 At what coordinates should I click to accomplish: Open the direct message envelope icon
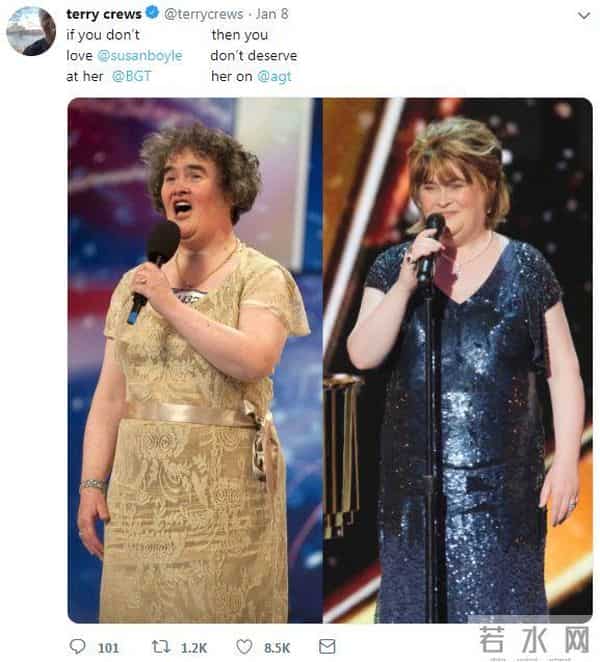[x=327, y=646]
